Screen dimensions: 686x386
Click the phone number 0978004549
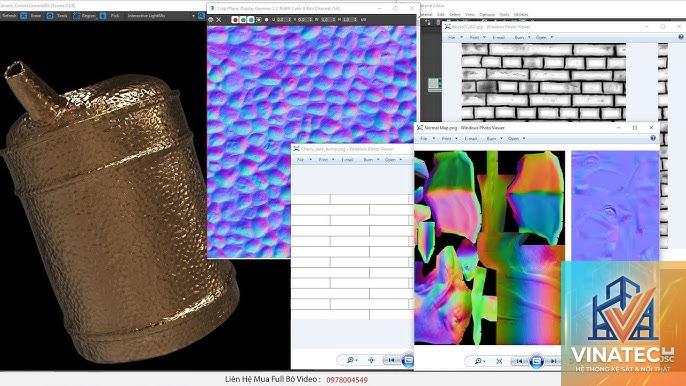coord(347,380)
